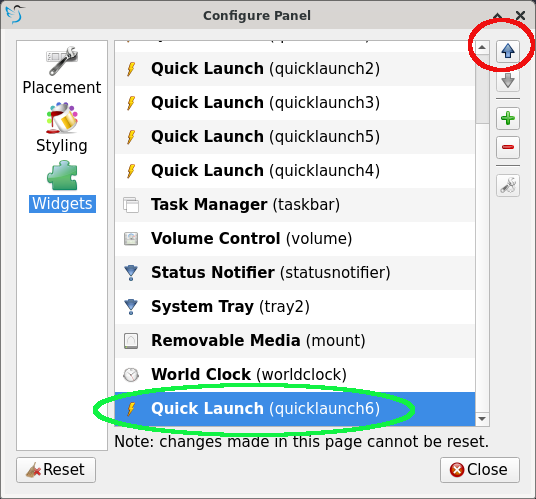Open the Placement section
The height and width of the screenshot is (499, 536).
click(62, 71)
